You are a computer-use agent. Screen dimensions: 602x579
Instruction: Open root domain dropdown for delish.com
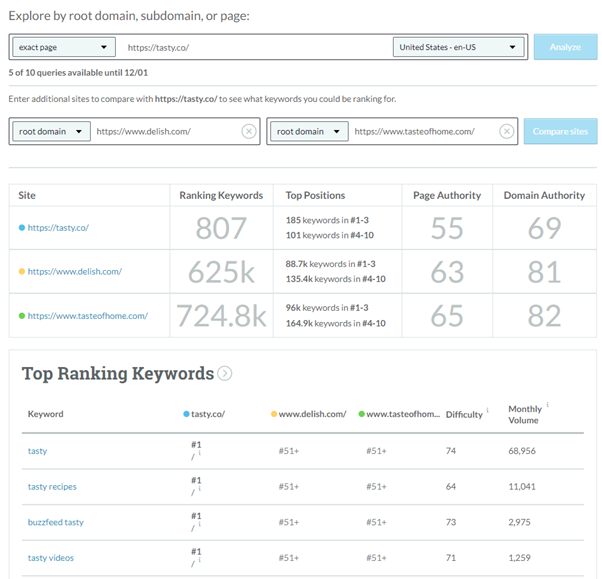(x=51, y=131)
